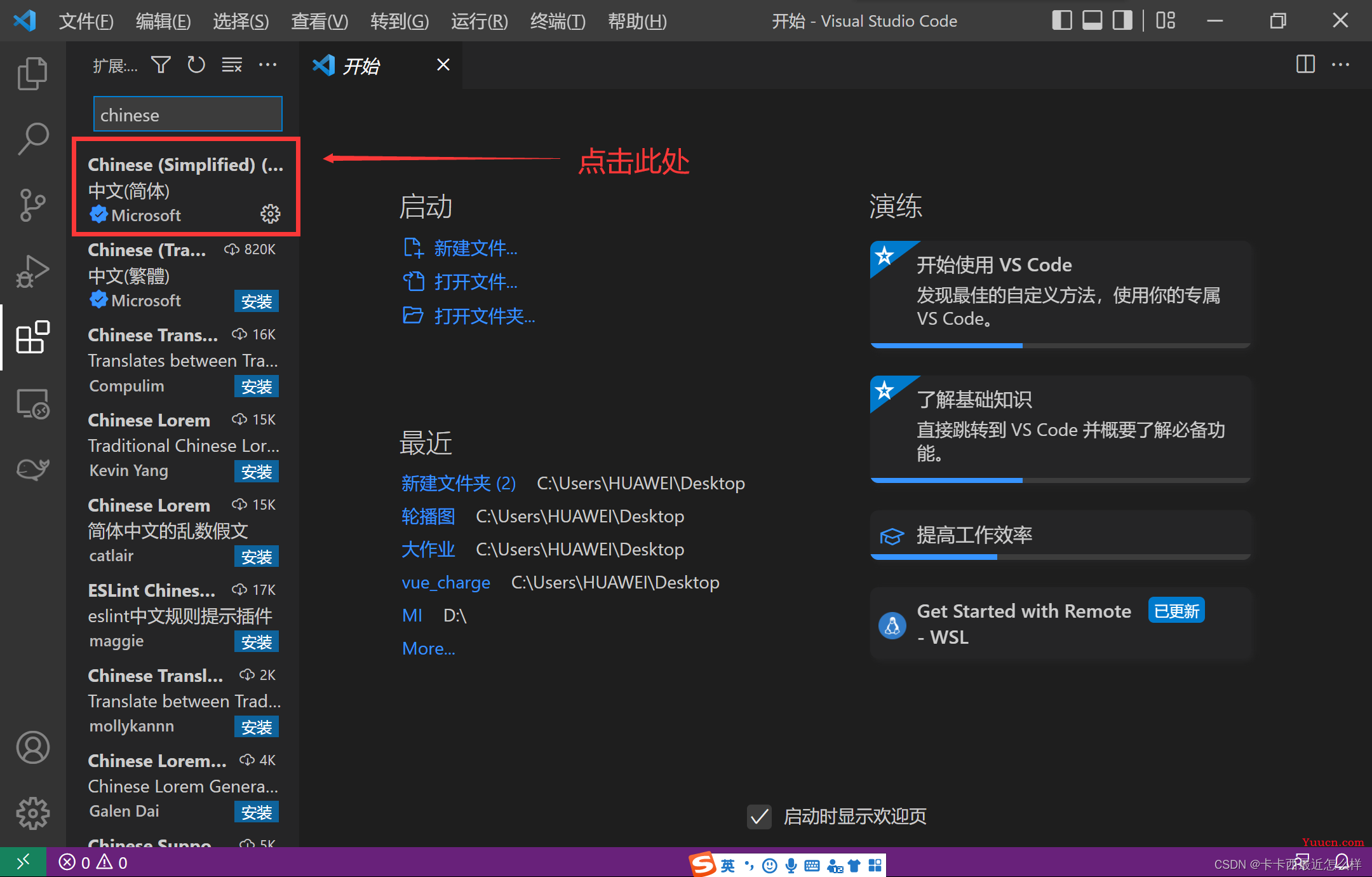Click the Sogou input method S icon

point(703,864)
